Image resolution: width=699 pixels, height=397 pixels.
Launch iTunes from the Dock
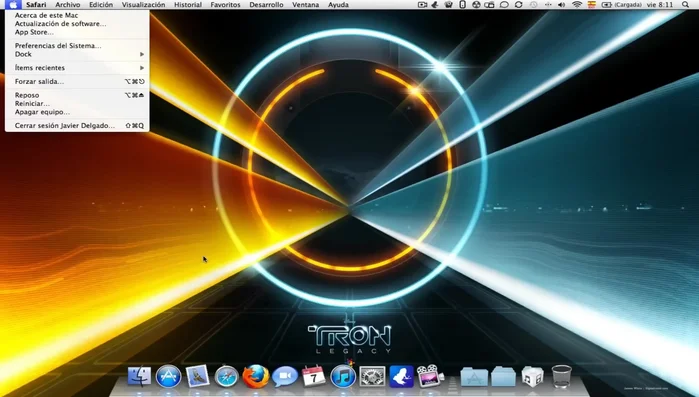point(343,377)
